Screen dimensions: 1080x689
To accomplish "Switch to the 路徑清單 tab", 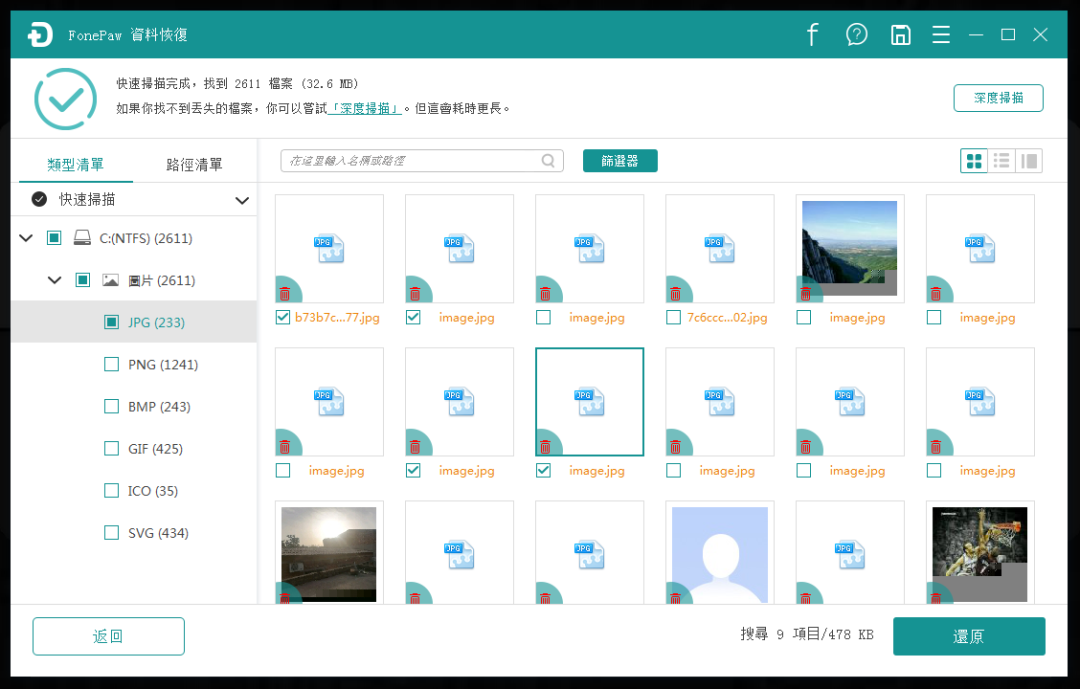I will pyautogui.click(x=194, y=165).
